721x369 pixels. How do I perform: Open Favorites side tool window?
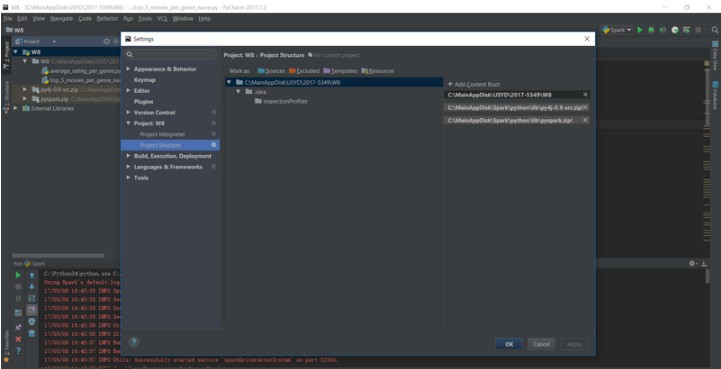(6, 346)
